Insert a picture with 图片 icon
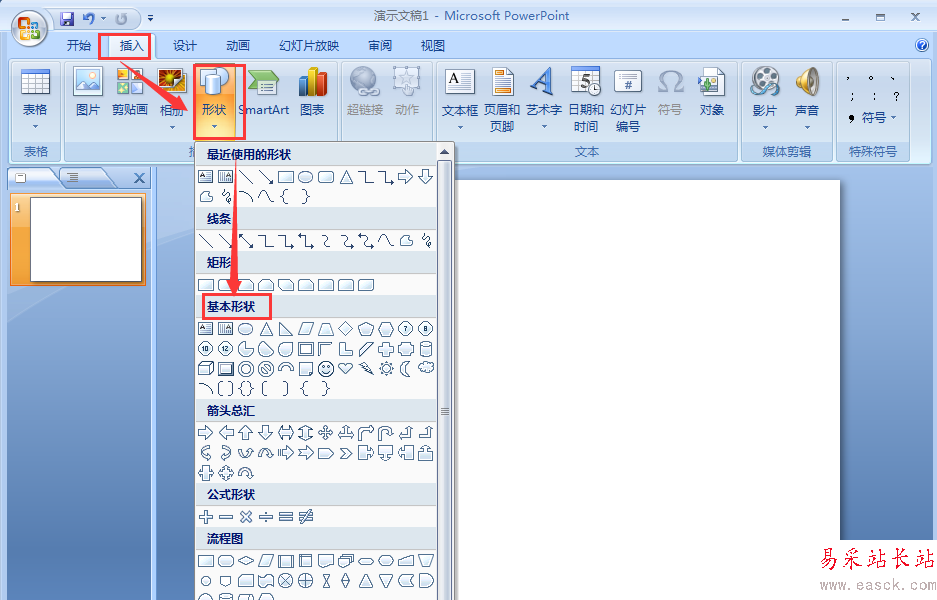This screenshot has height=600, width=937. (88, 82)
